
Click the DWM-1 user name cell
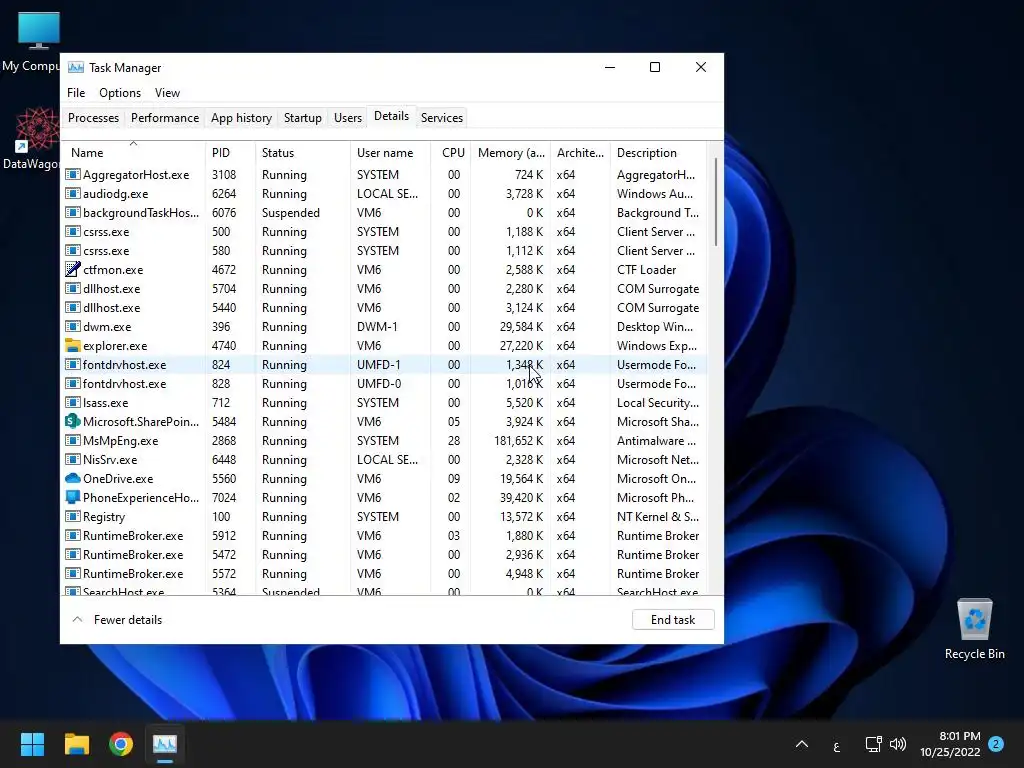pos(377,327)
